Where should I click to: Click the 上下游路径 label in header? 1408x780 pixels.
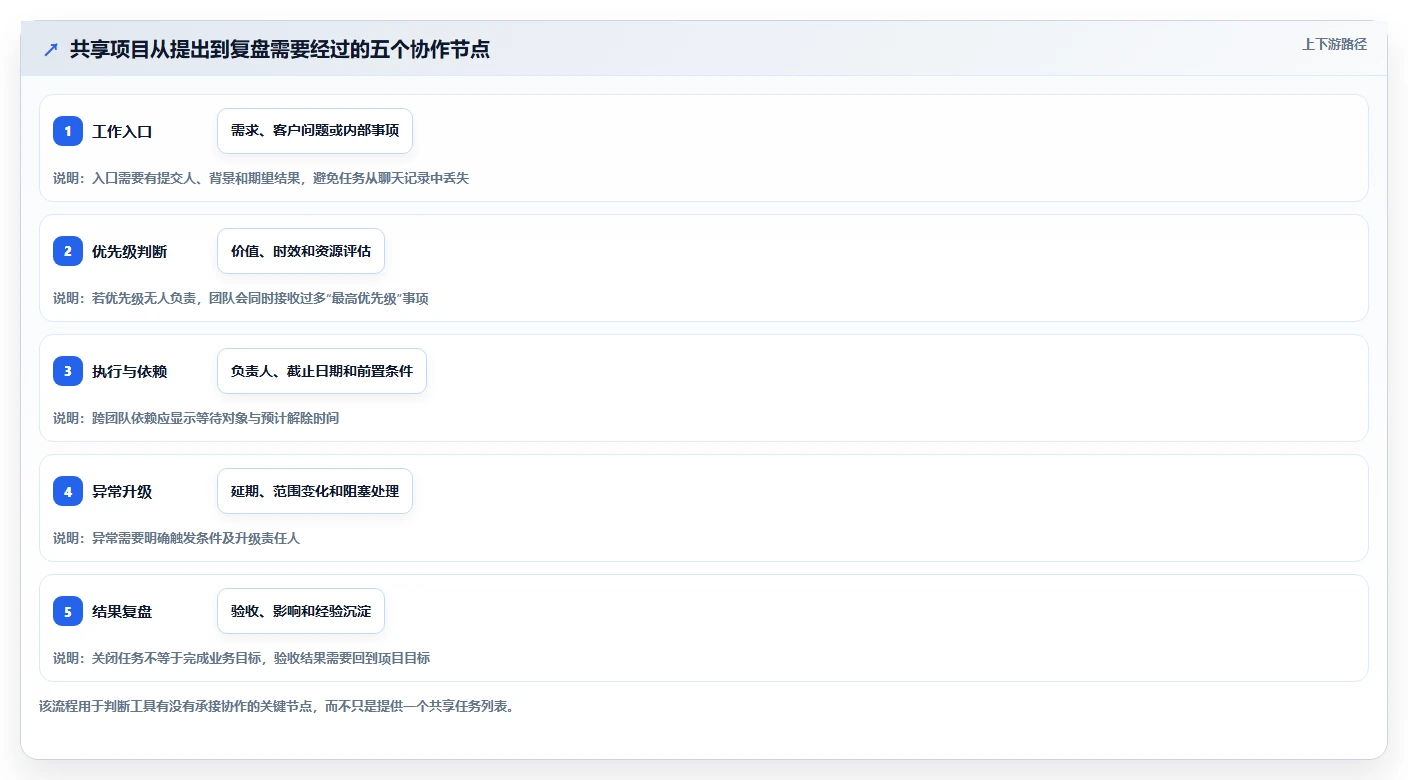tap(1334, 44)
